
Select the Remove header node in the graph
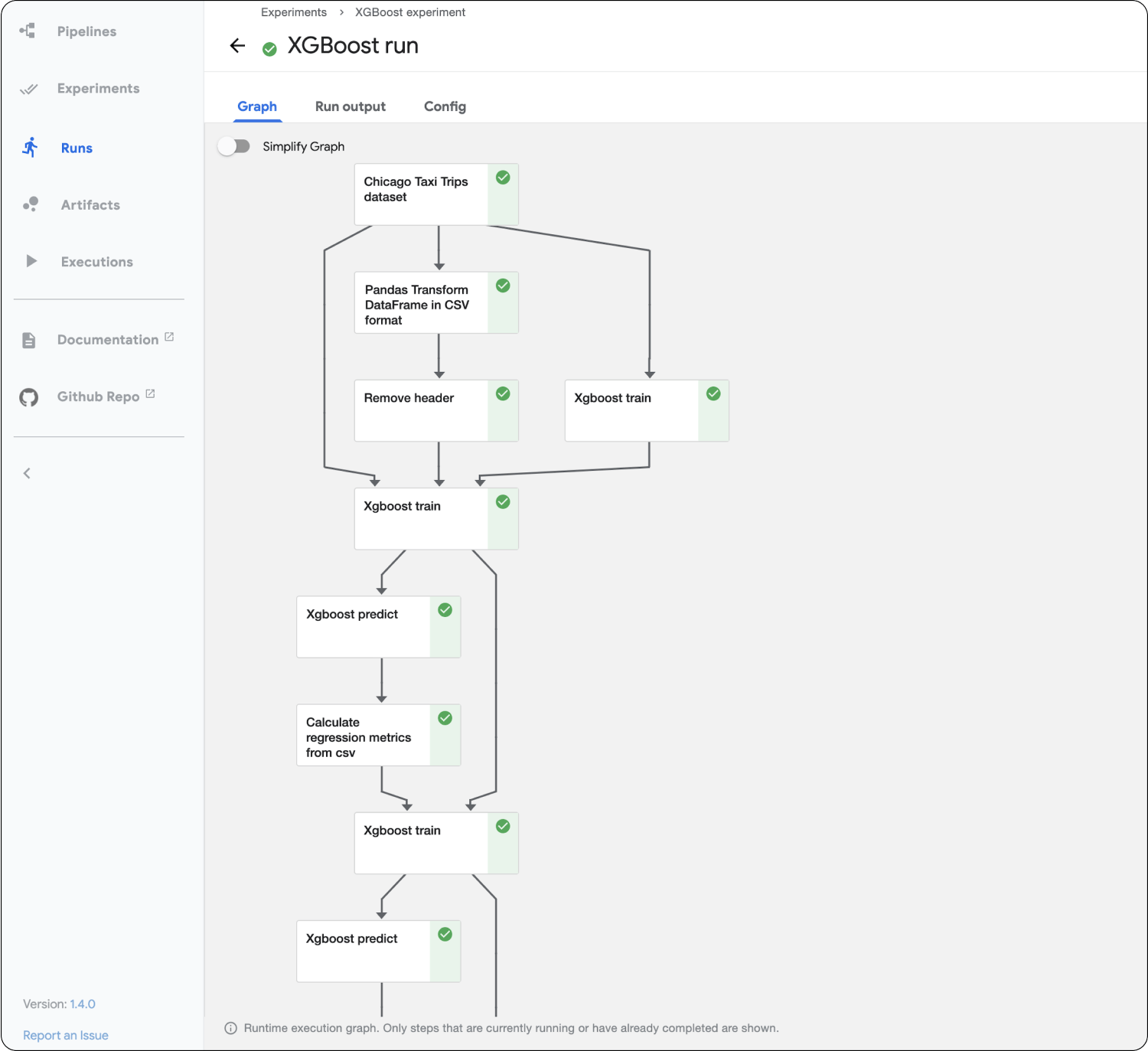point(419,410)
